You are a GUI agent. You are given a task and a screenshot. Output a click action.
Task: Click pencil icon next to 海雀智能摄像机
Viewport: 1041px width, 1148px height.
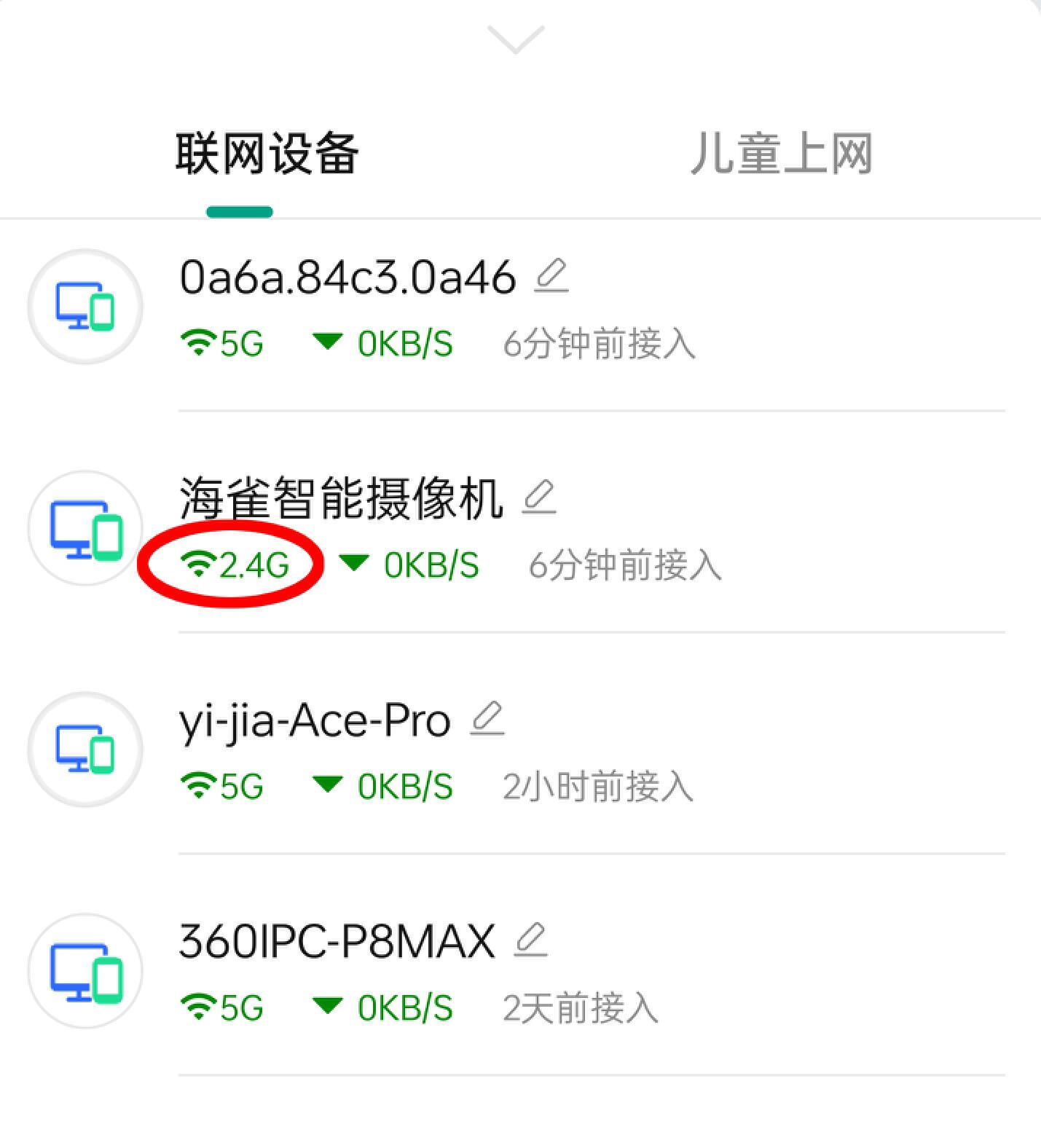coord(539,498)
